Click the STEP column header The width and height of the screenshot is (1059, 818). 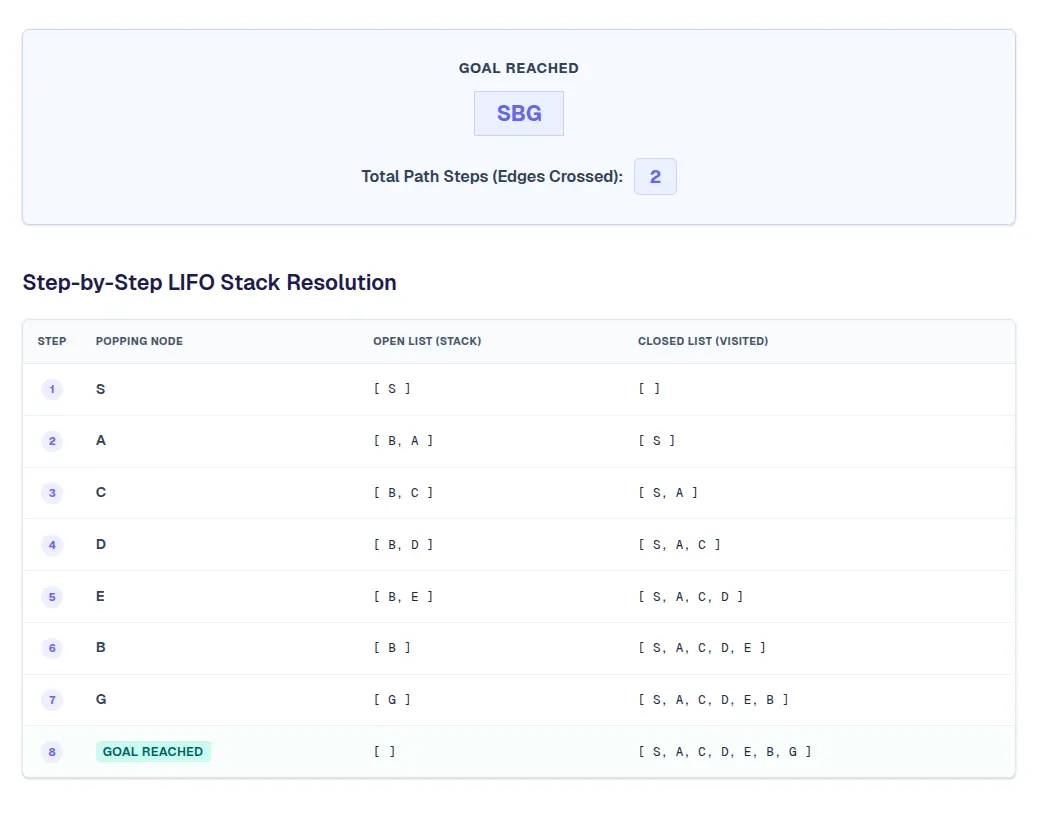coord(52,341)
